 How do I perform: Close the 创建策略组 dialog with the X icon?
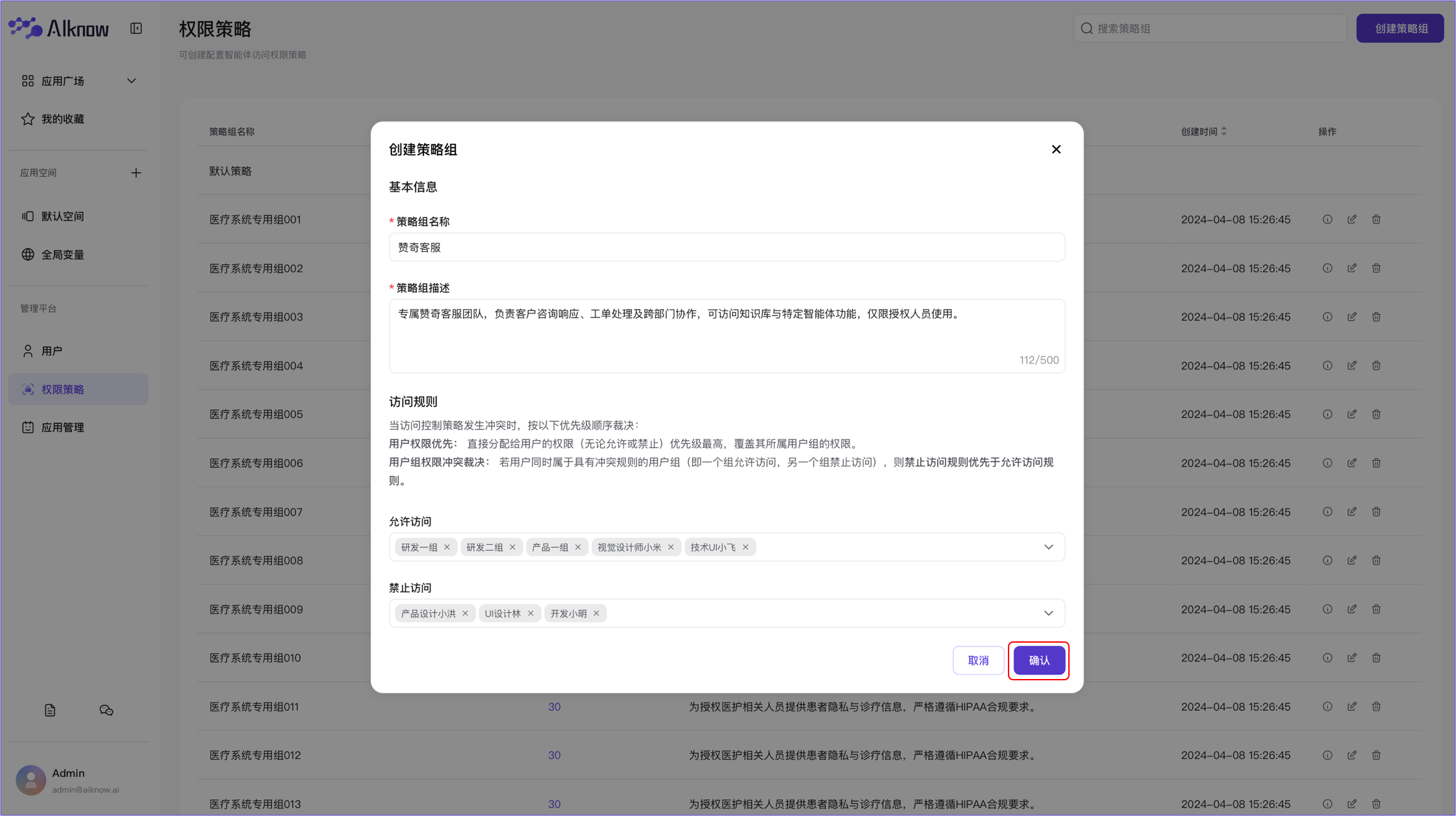point(1056,149)
